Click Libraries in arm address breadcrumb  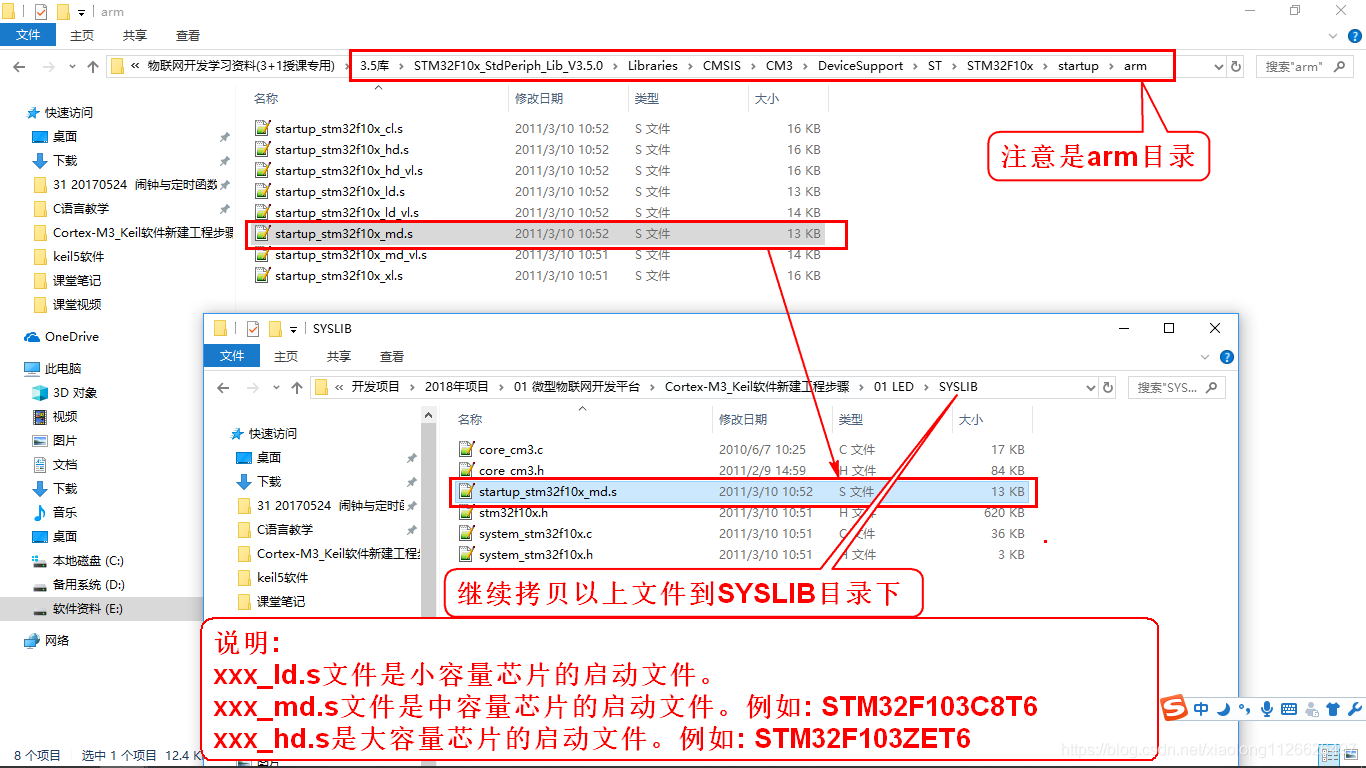click(x=653, y=66)
